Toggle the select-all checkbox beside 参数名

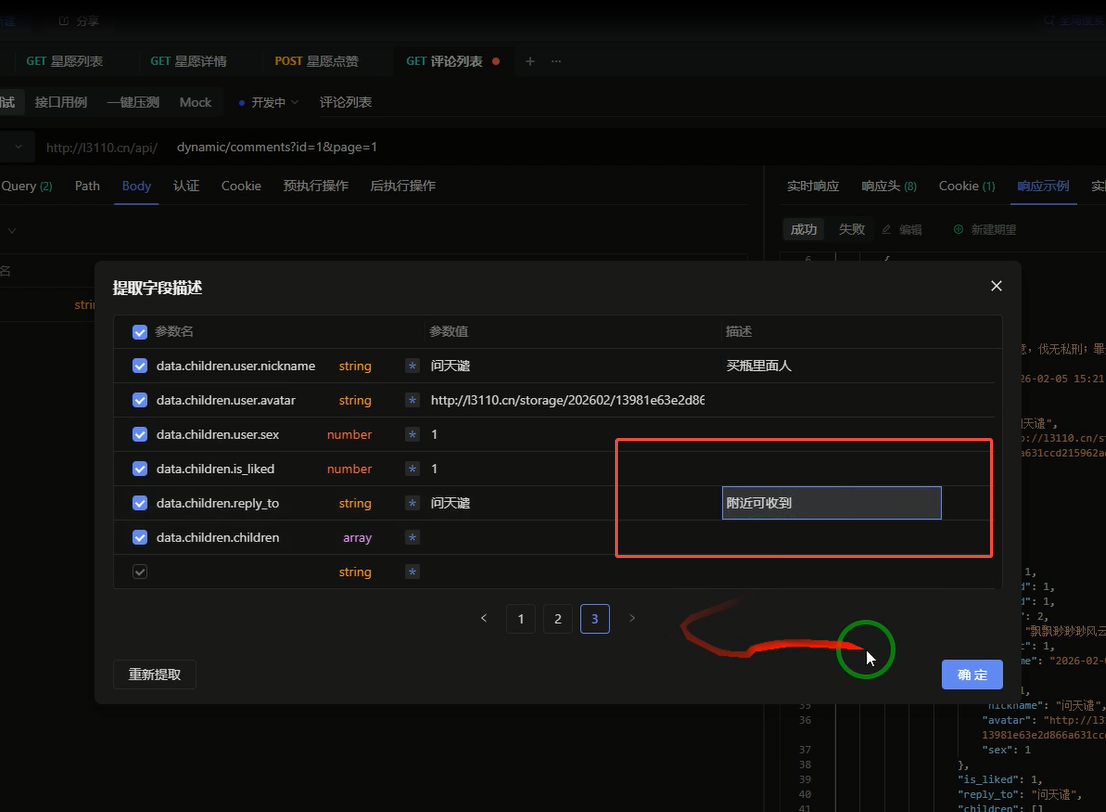(140, 331)
